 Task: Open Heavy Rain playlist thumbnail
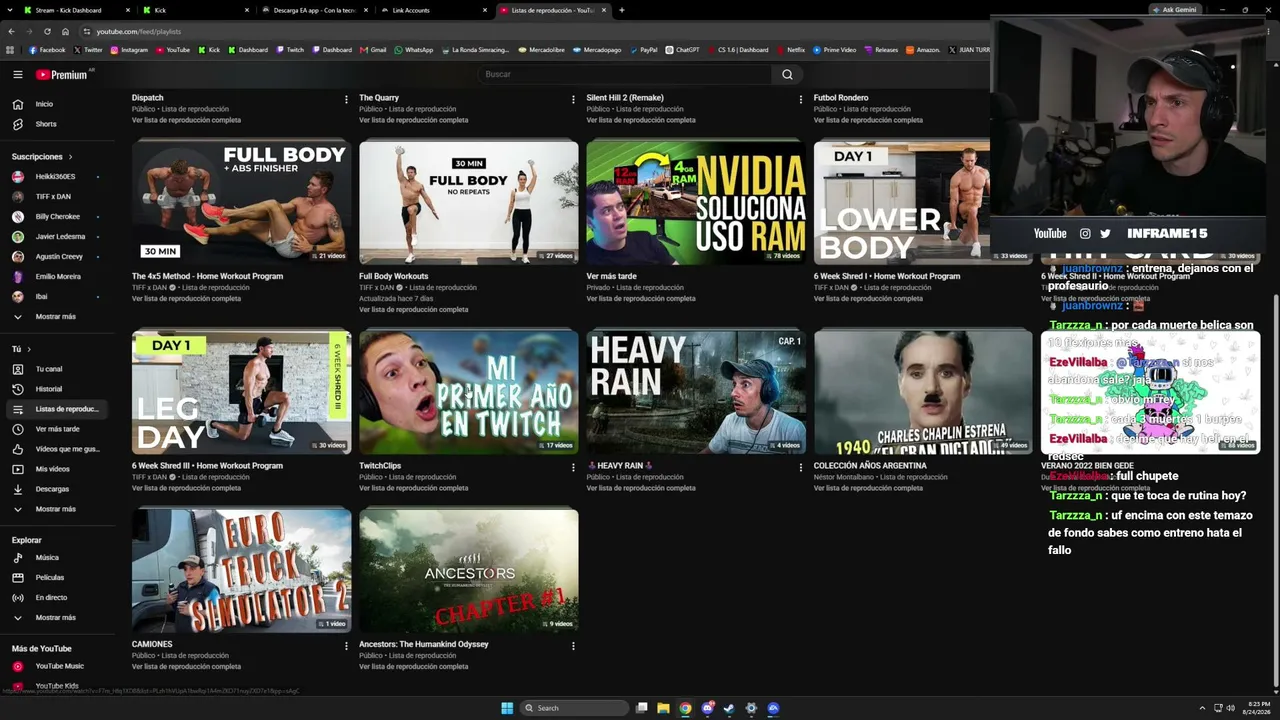[x=695, y=392]
